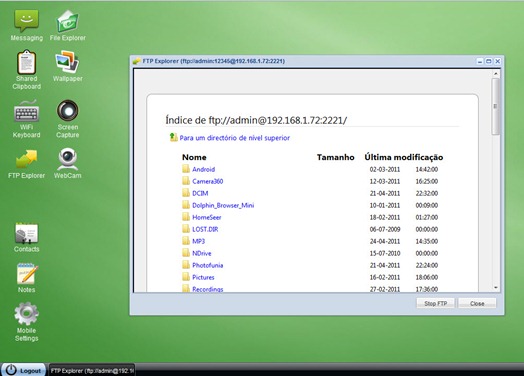Open the Recordings folder link

(208, 289)
